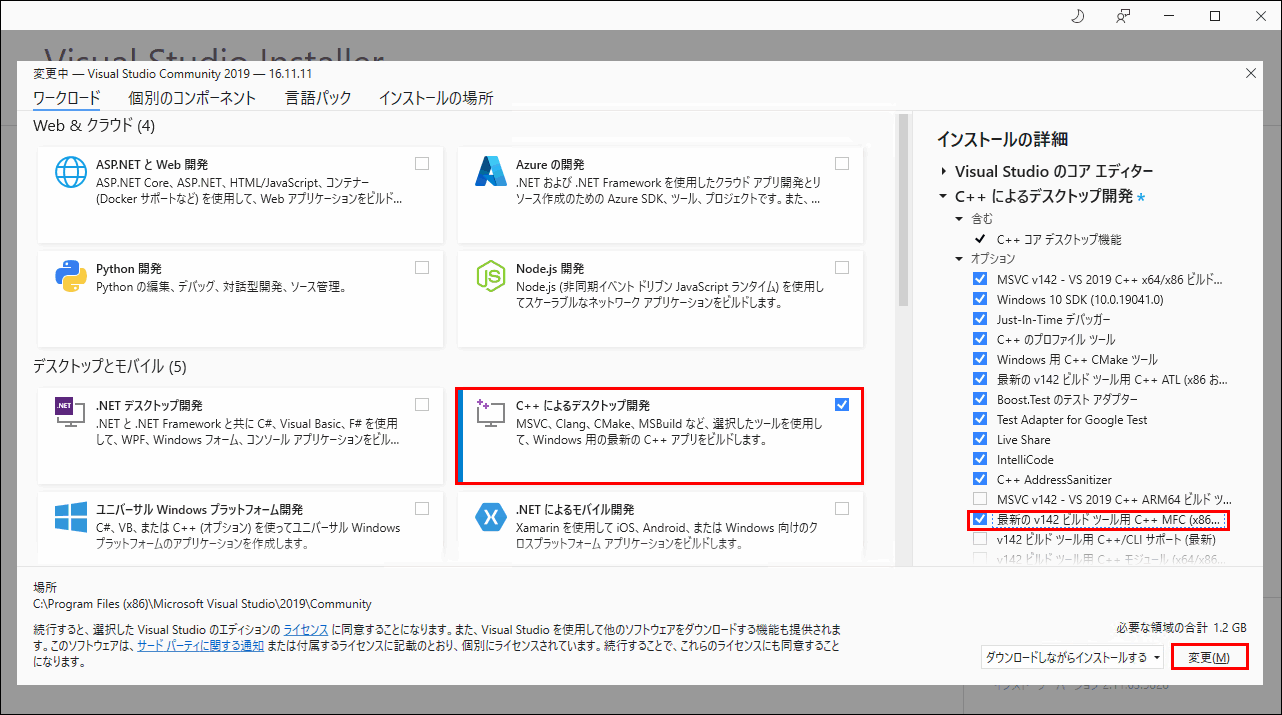Screen dimensions: 1282x715
Task: Close the modify dialog with X
Action: (x=1250, y=73)
